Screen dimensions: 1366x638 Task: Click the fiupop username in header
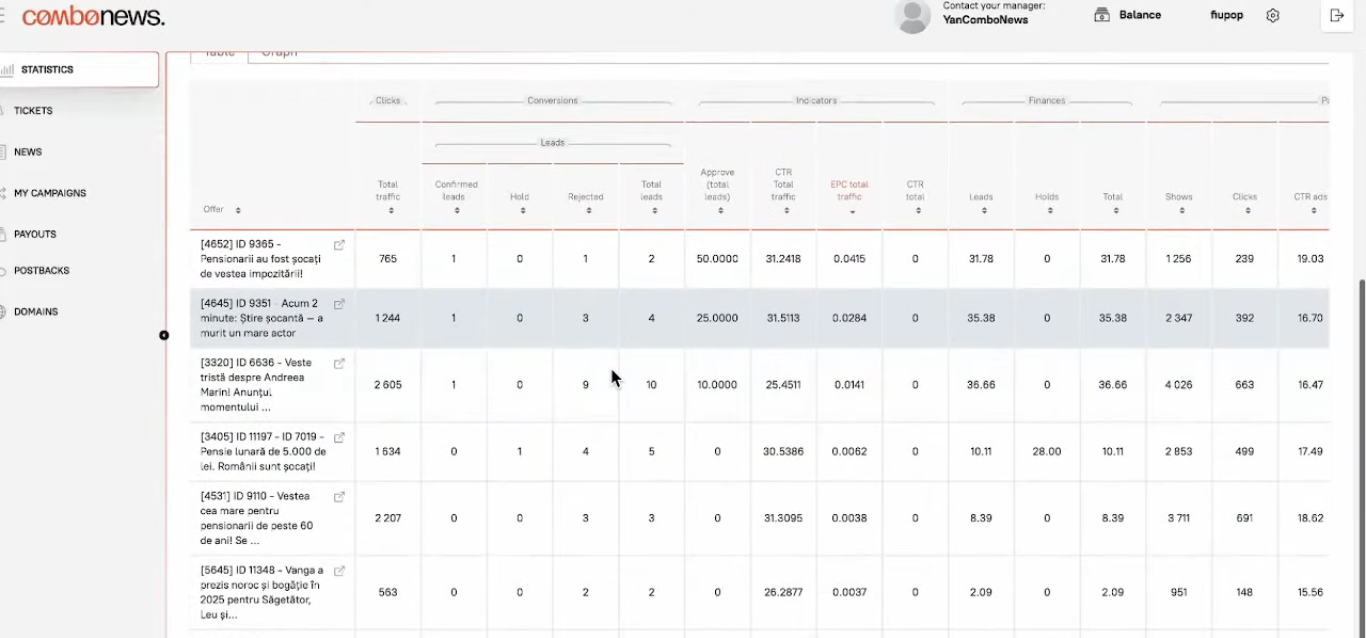point(1226,16)
